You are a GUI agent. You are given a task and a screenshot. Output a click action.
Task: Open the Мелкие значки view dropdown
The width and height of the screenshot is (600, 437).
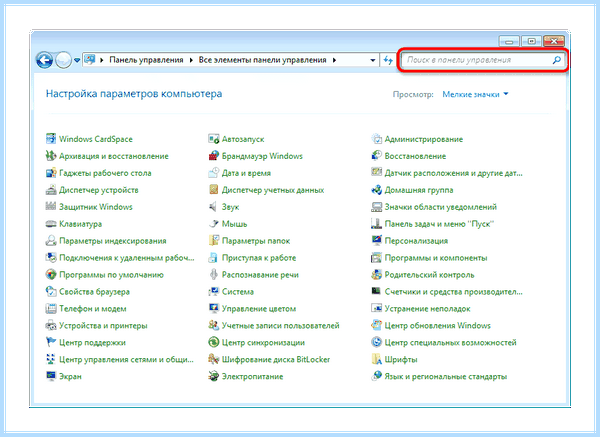pyautogui.click(x=475, y=94)
